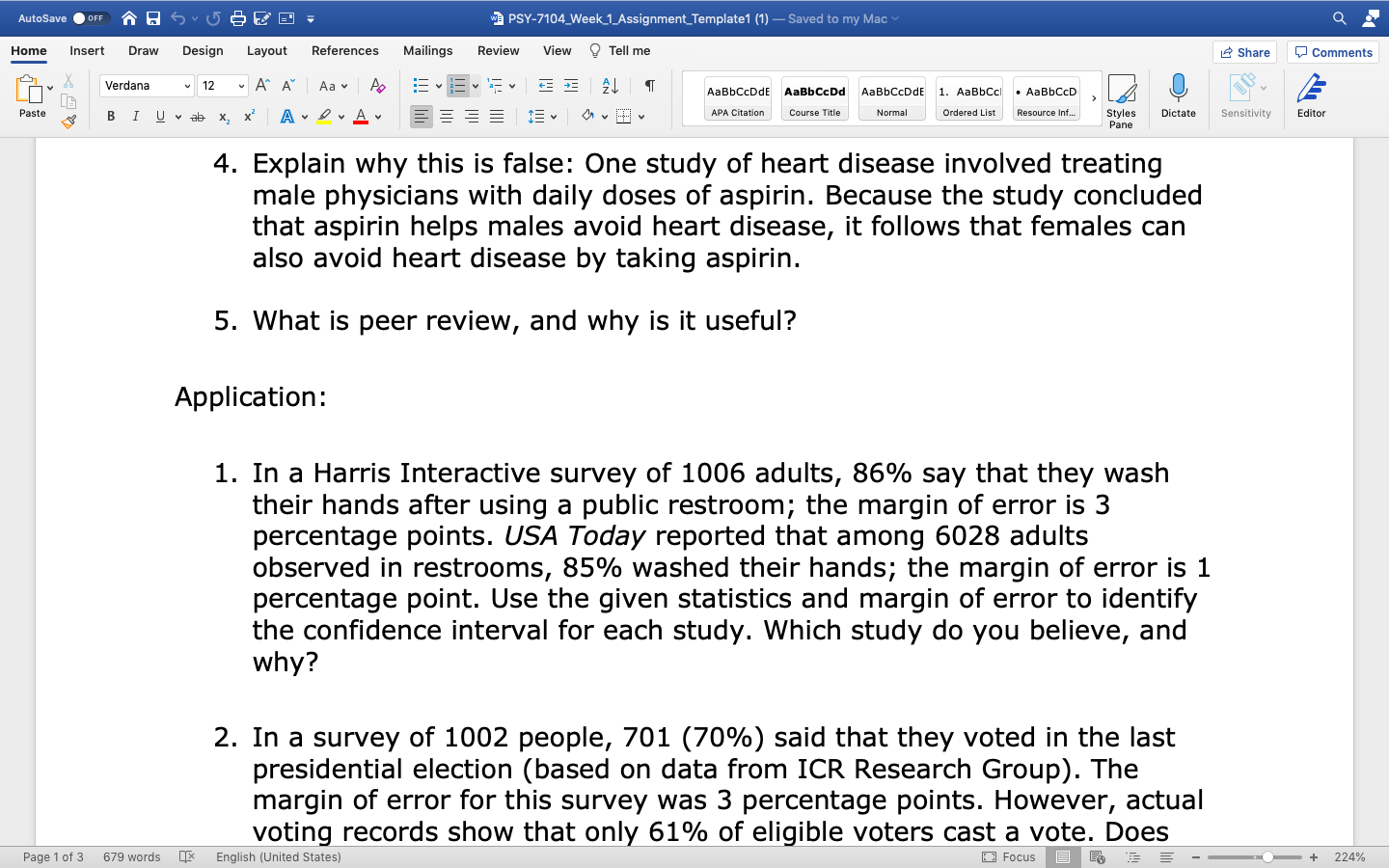
Task: Open the Editor pane
Action: [x=1312, y=95]
